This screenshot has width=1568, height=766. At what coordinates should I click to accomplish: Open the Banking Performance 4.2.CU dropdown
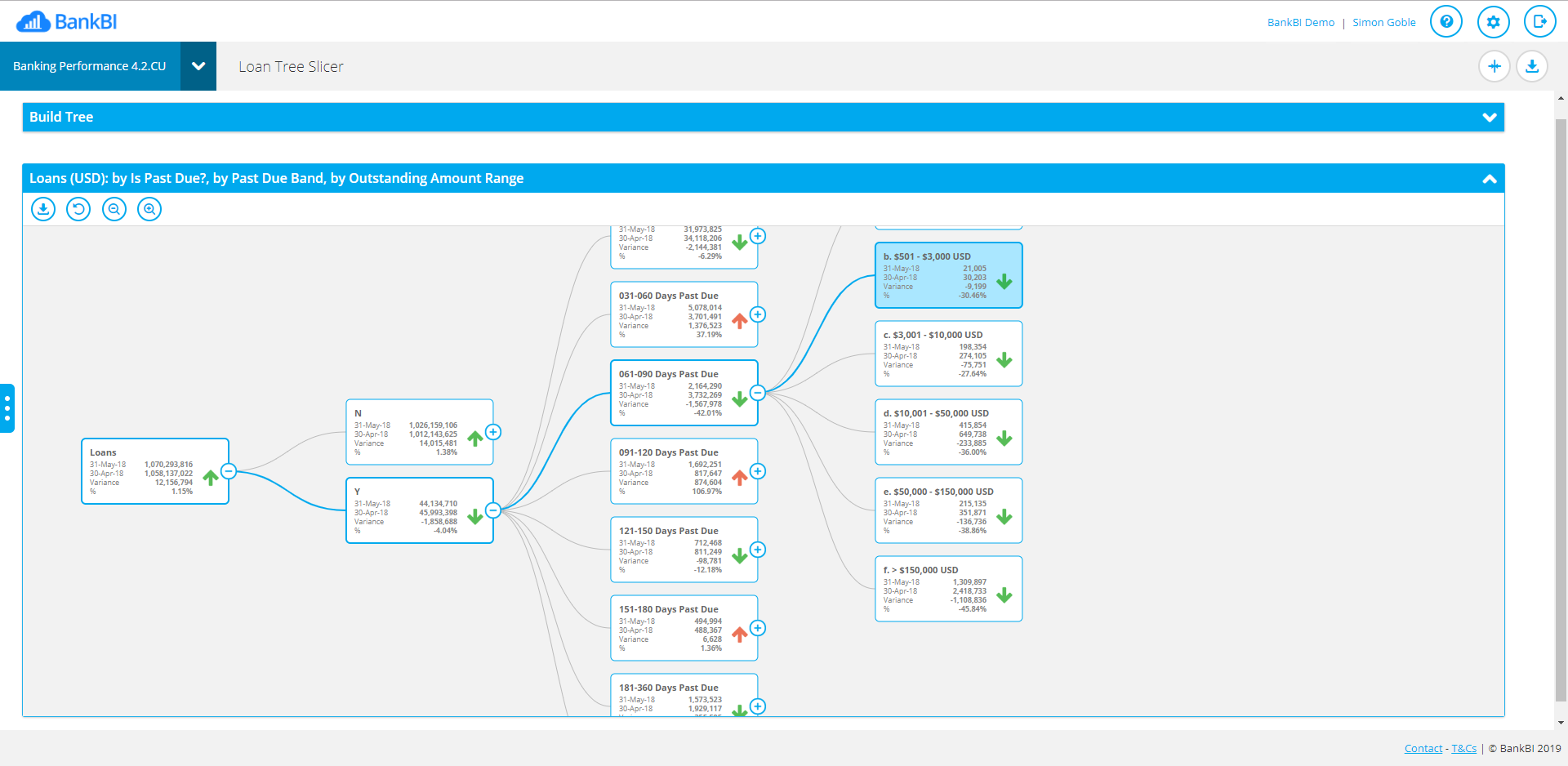coord(198,66)
